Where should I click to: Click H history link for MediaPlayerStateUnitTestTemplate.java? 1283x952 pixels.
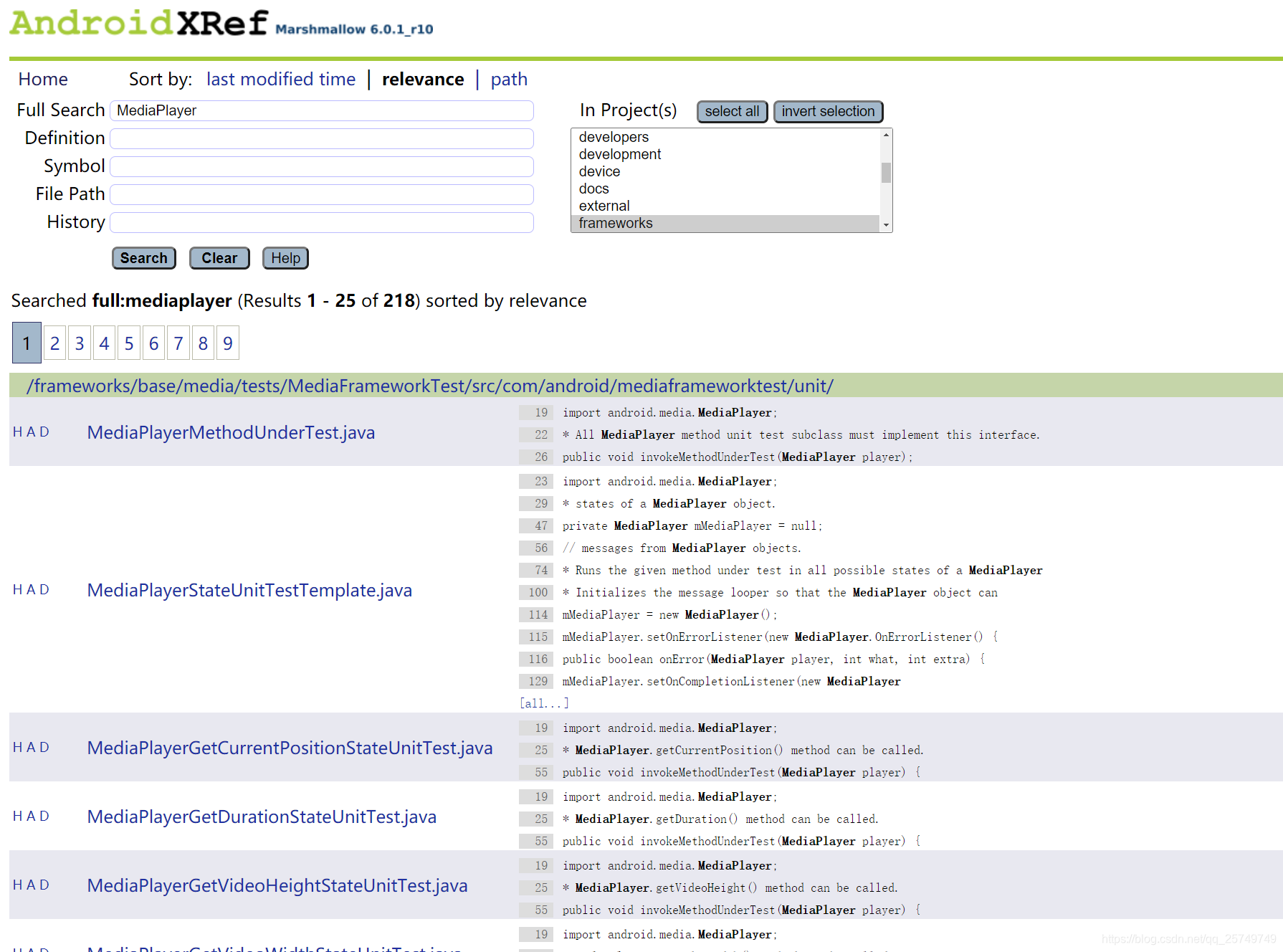coord(18,589)
